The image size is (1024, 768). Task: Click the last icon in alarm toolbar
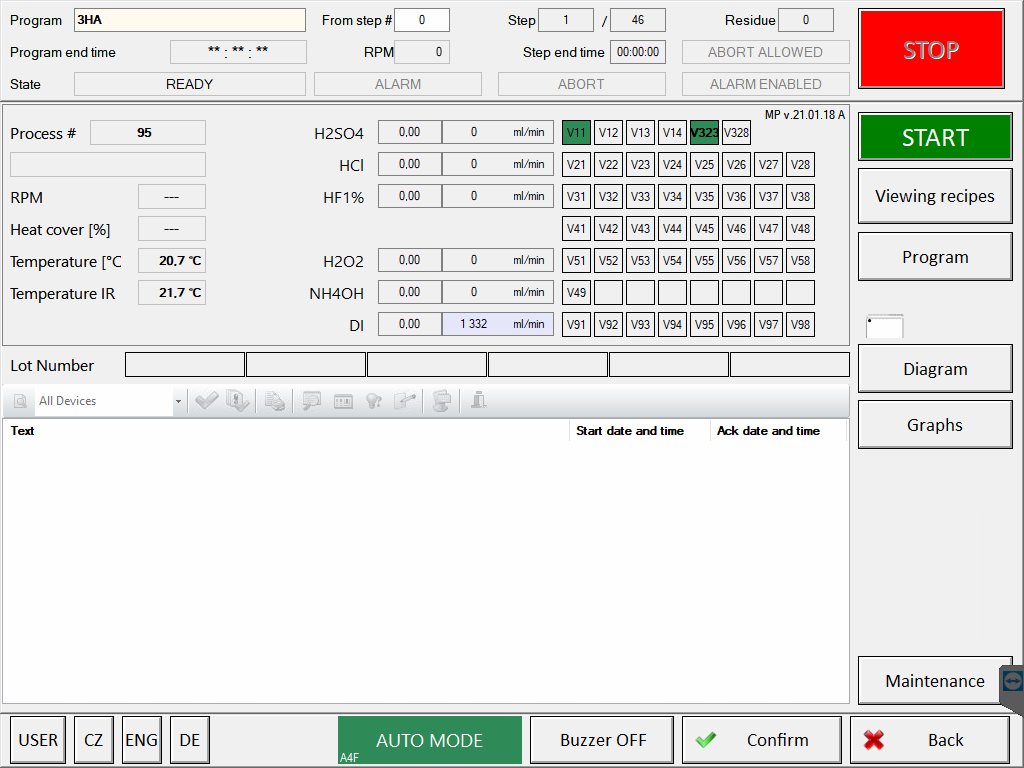click(x=478, y=401)
